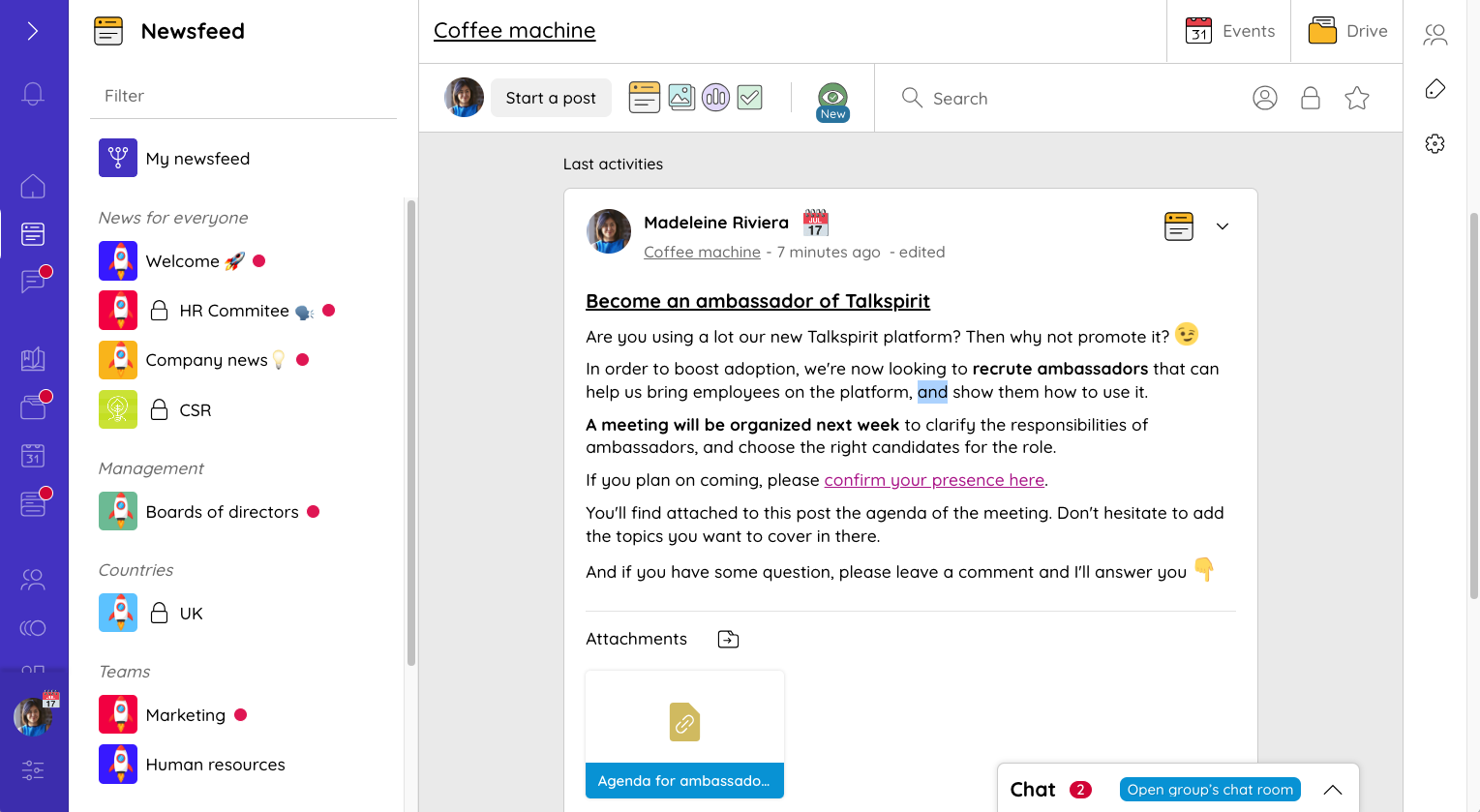Image resolution: width=1480 pixels, height=812 pixels.
Task: Click the Filter input field
Action: pos(243,96)
